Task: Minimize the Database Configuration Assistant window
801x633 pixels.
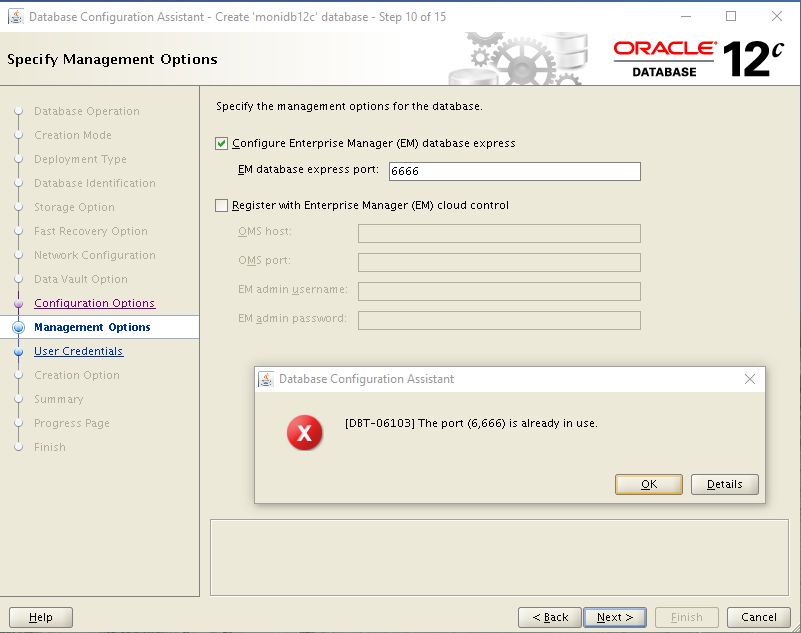Action: 686,16
